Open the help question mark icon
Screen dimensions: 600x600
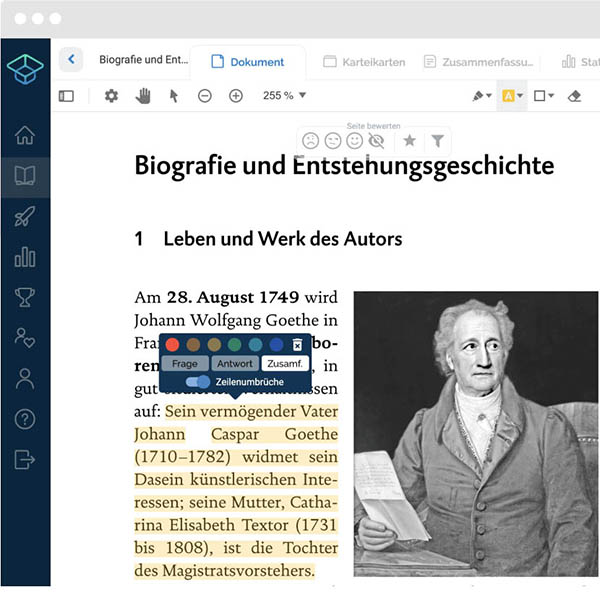(25, 419)
